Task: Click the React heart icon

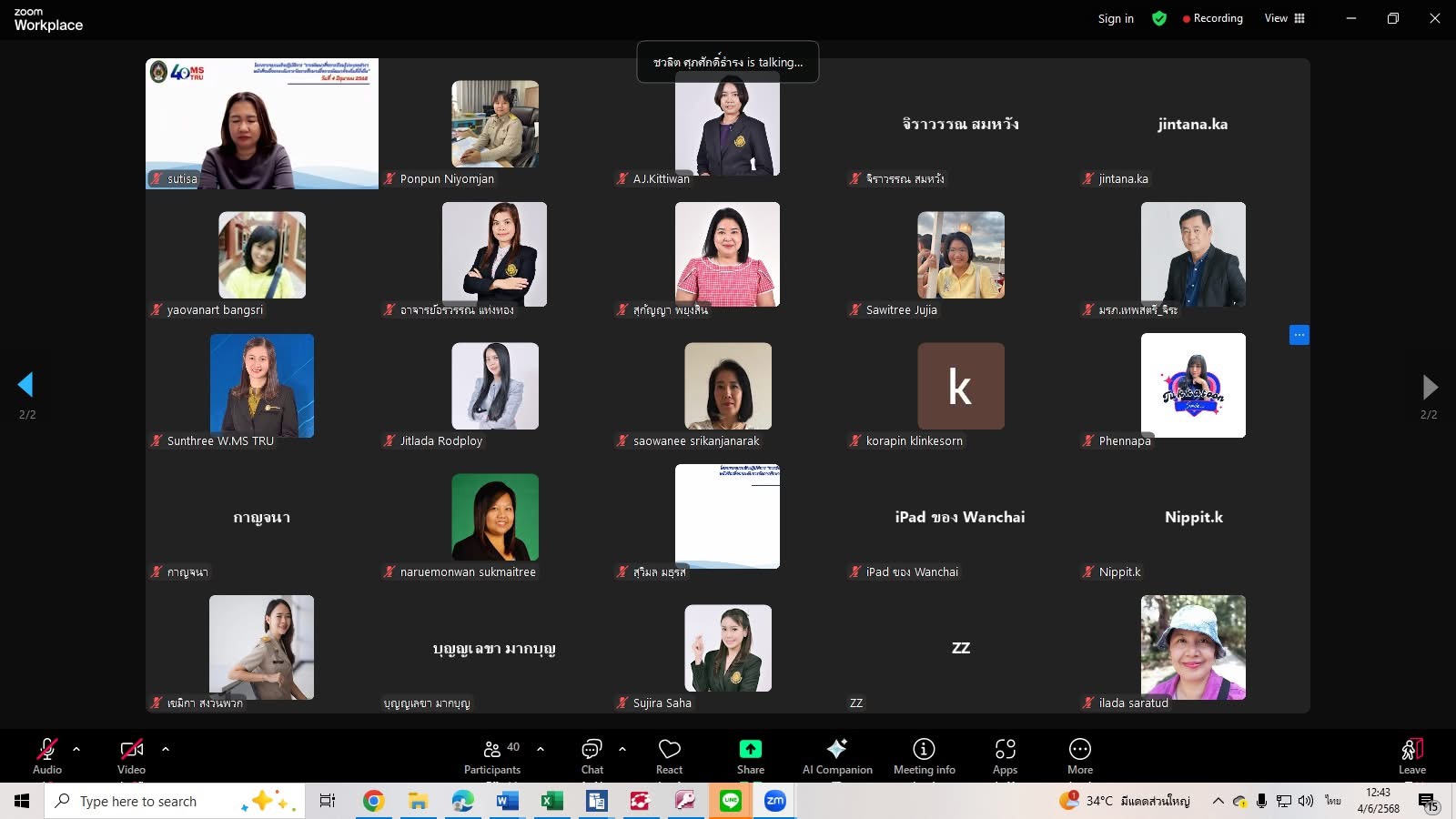Action: tap(669, 755)
